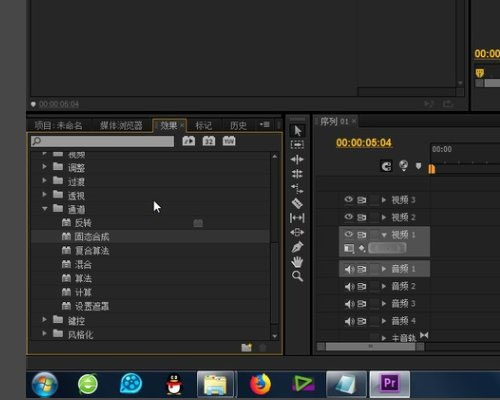
Task: Switch to the 历史 tab
Action: click(239, 125)
